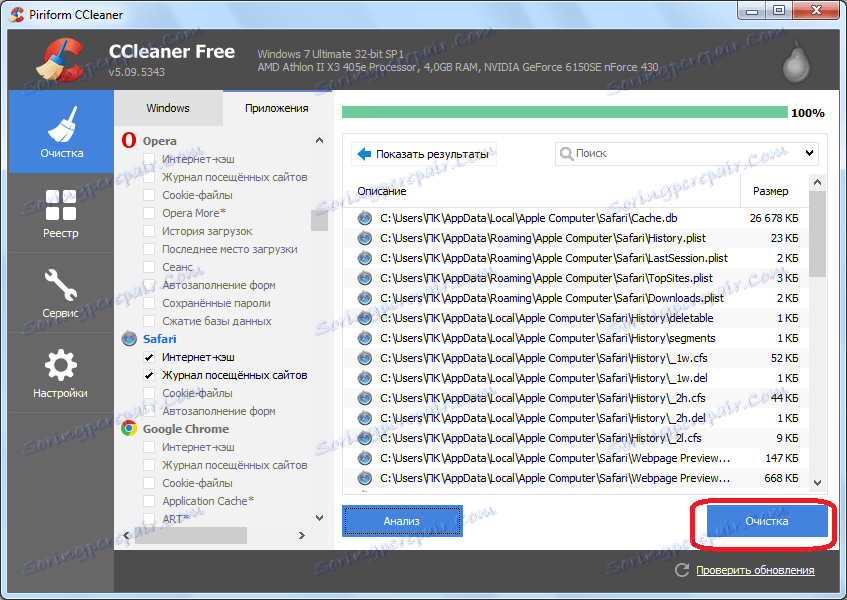Select the Google Chrome category heading
Screen dimensions: 847x600
click(x=186, y=429)
